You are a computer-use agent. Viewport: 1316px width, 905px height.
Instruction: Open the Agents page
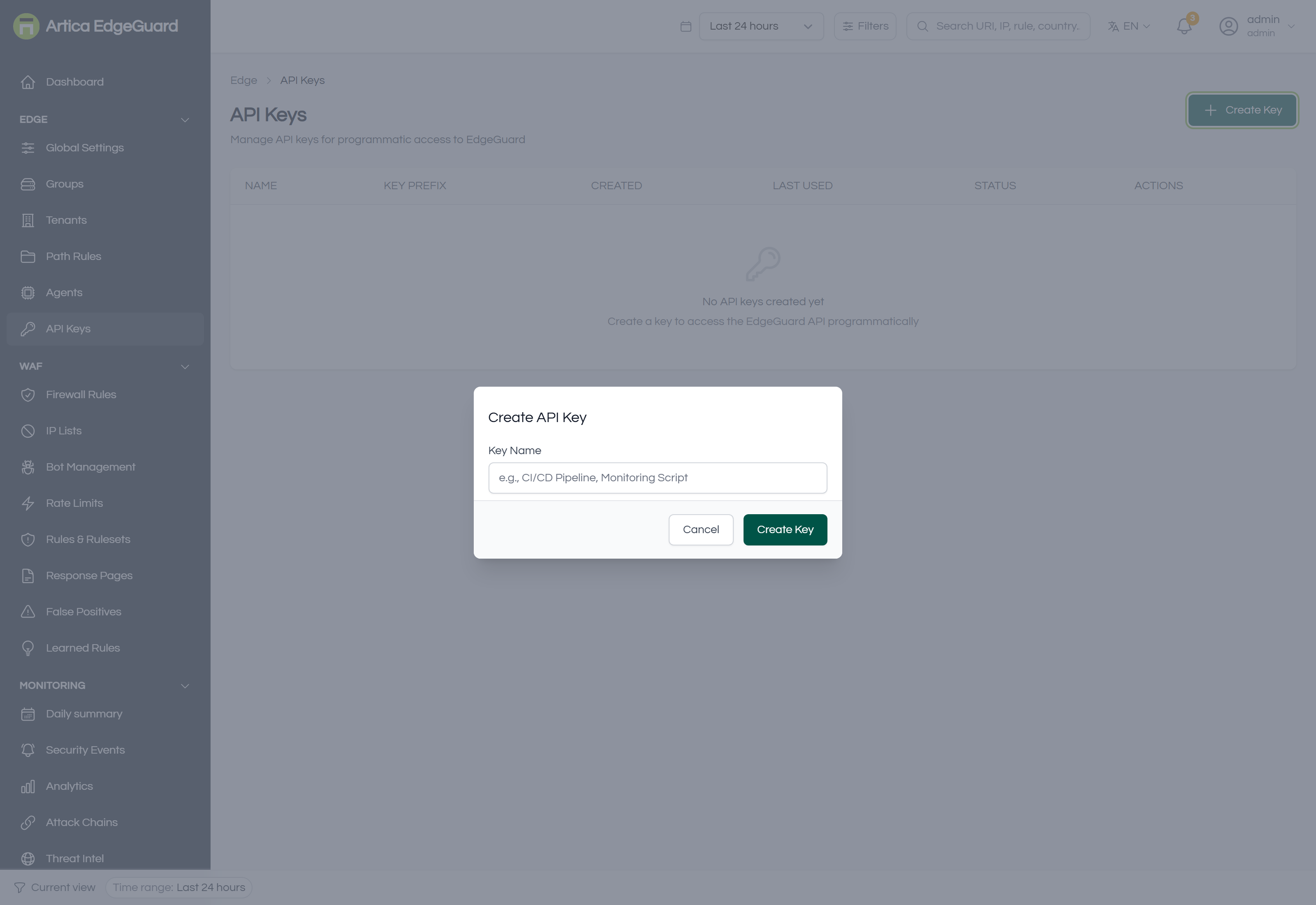[x=105, y=292]
